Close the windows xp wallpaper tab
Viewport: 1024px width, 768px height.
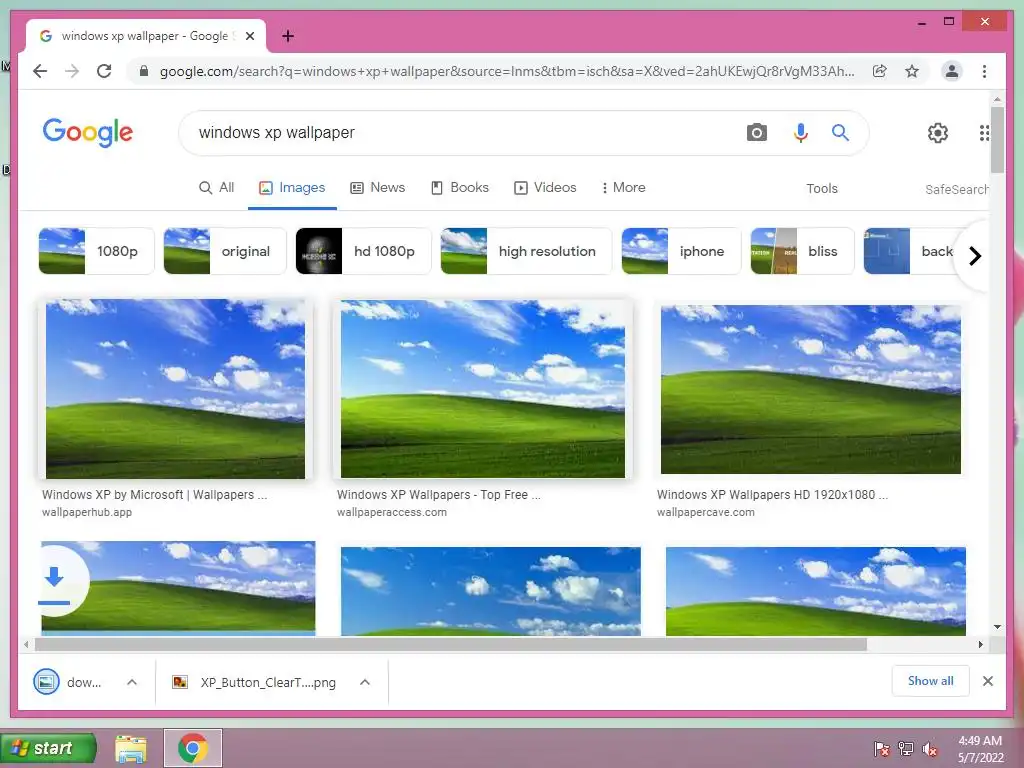[249, 36]
